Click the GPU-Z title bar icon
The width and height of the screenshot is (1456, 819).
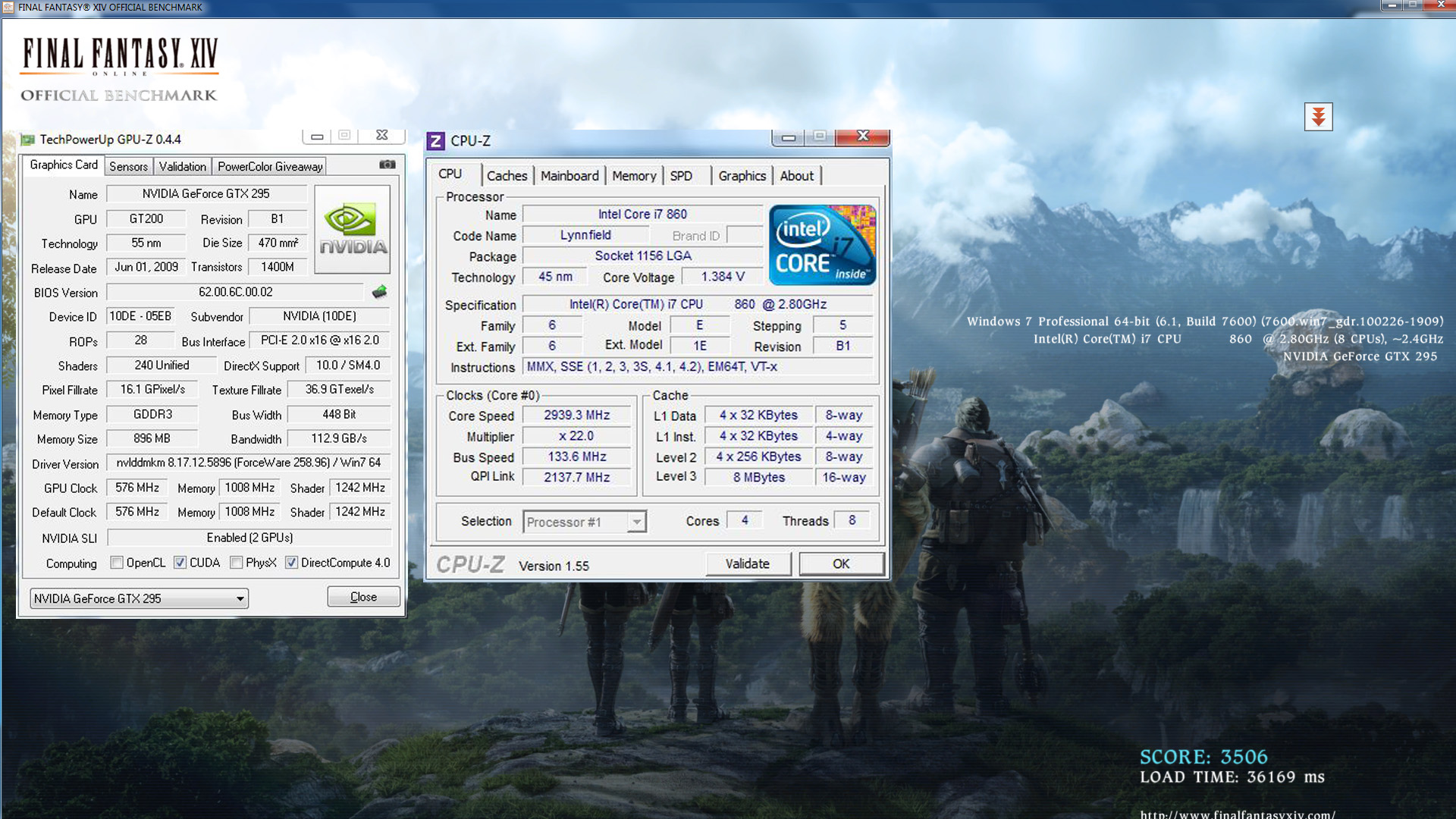coord(28,140)
